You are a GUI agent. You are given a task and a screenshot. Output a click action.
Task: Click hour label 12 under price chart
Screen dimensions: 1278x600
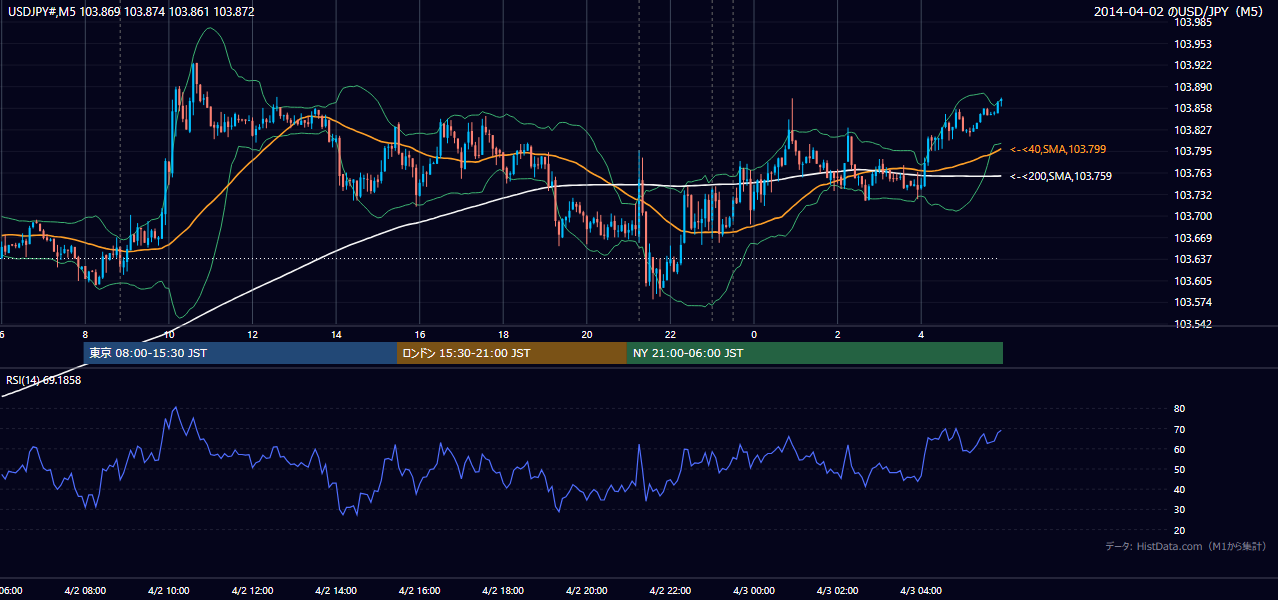pyautogui.click(x=253, y=334)
